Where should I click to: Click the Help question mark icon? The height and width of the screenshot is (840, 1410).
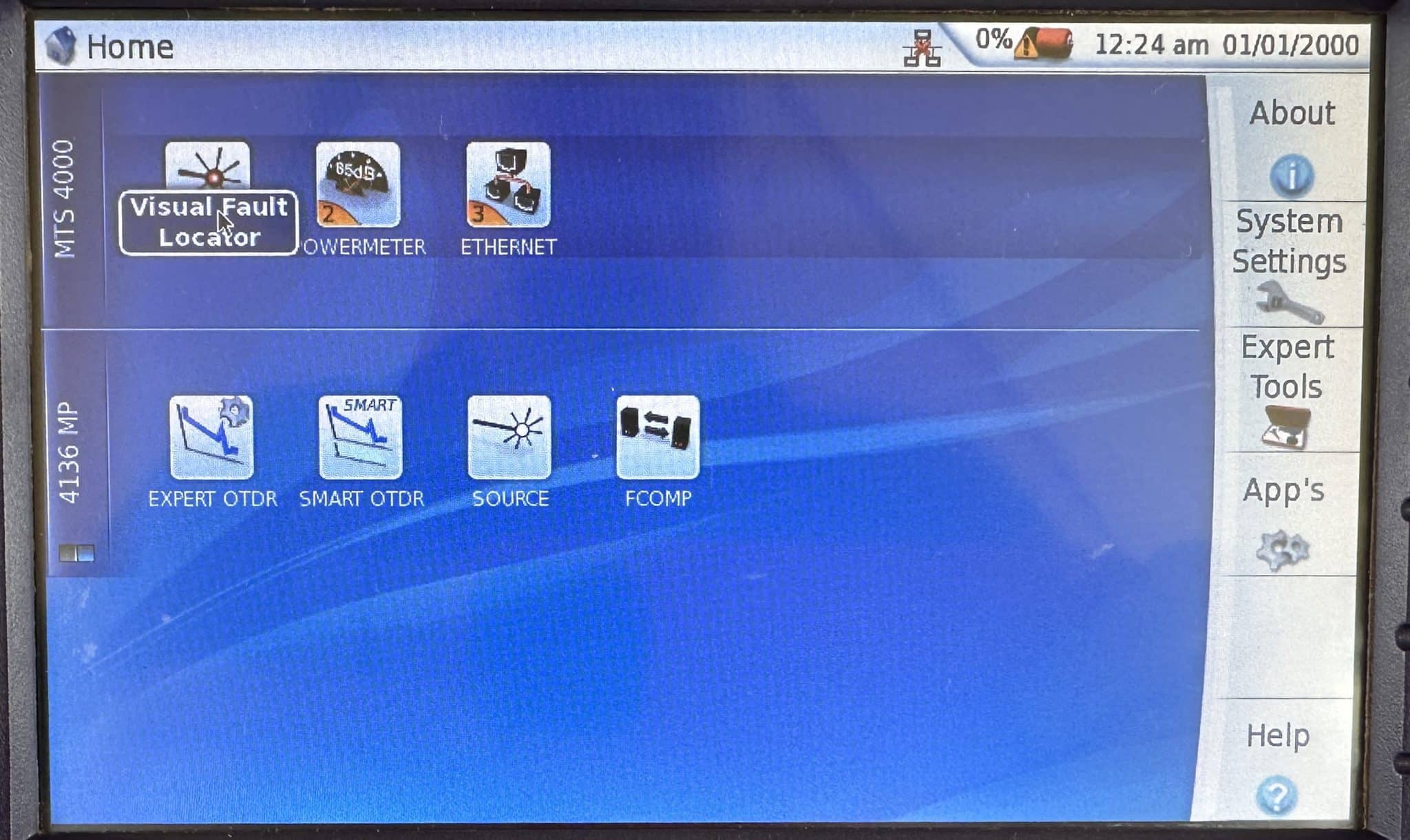(1276, 795)
